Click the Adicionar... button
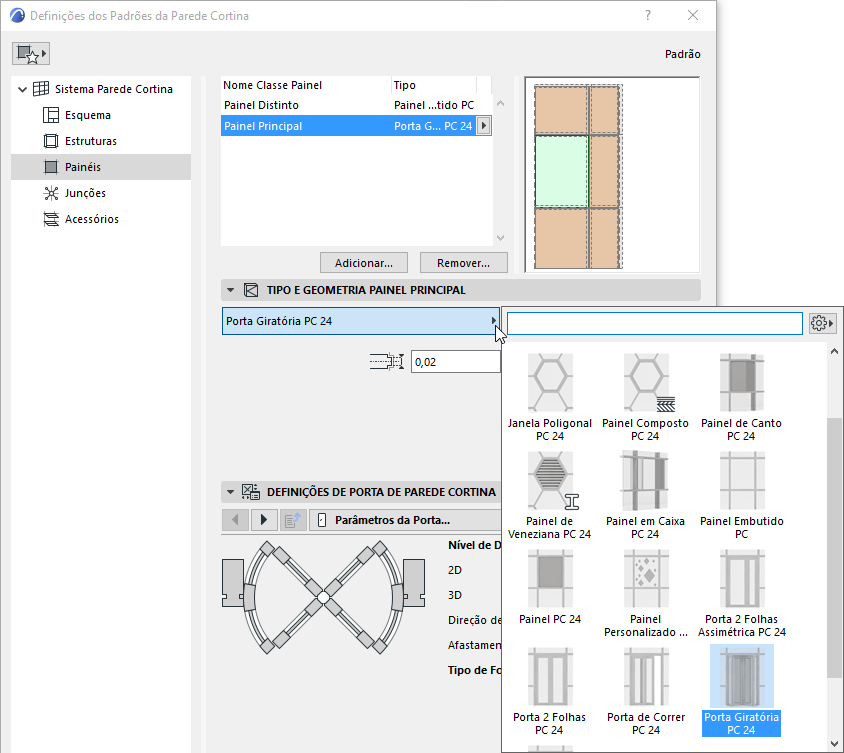 [364, 263]
